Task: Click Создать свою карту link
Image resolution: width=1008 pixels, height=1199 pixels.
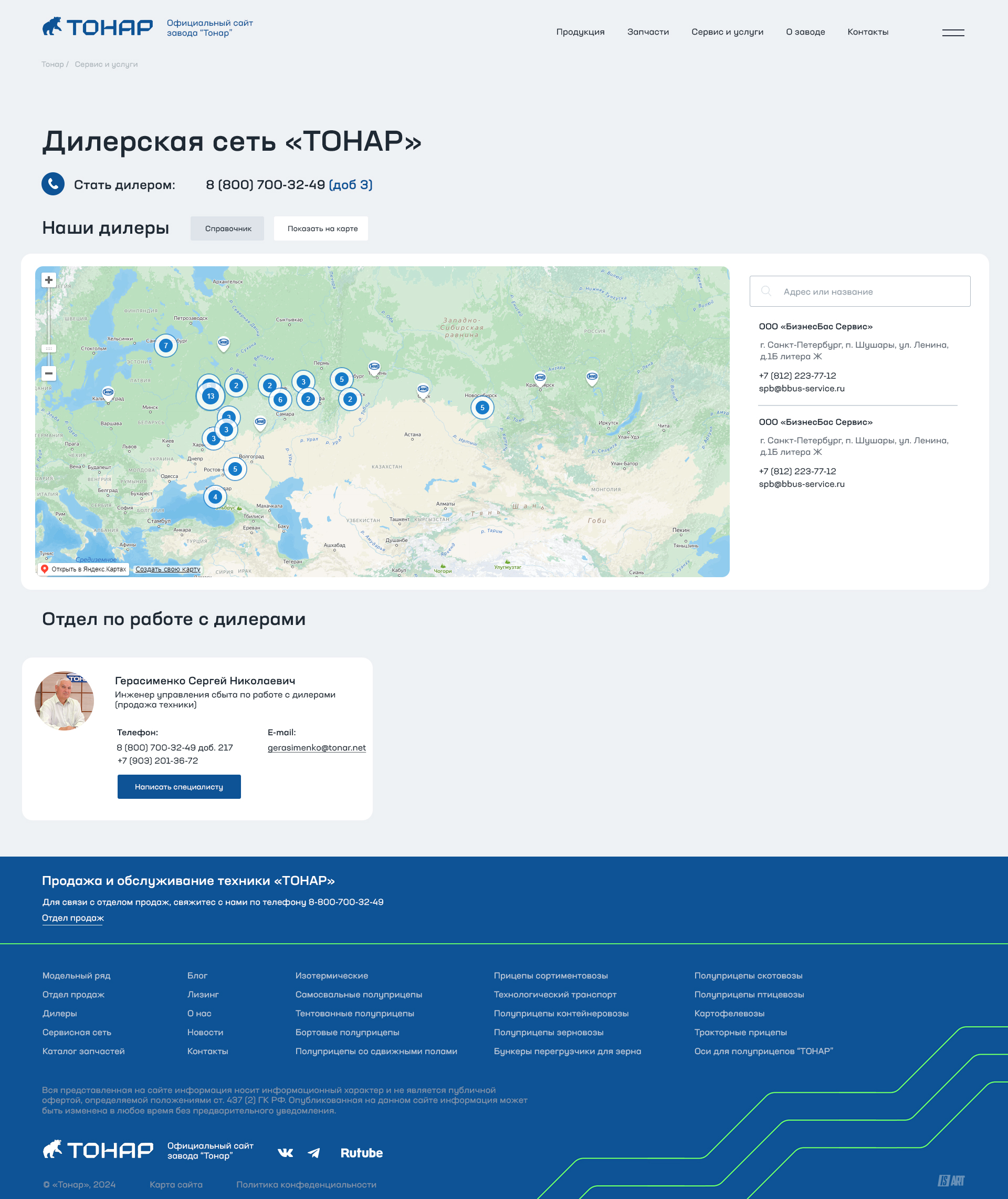Action: click(168, 569)
